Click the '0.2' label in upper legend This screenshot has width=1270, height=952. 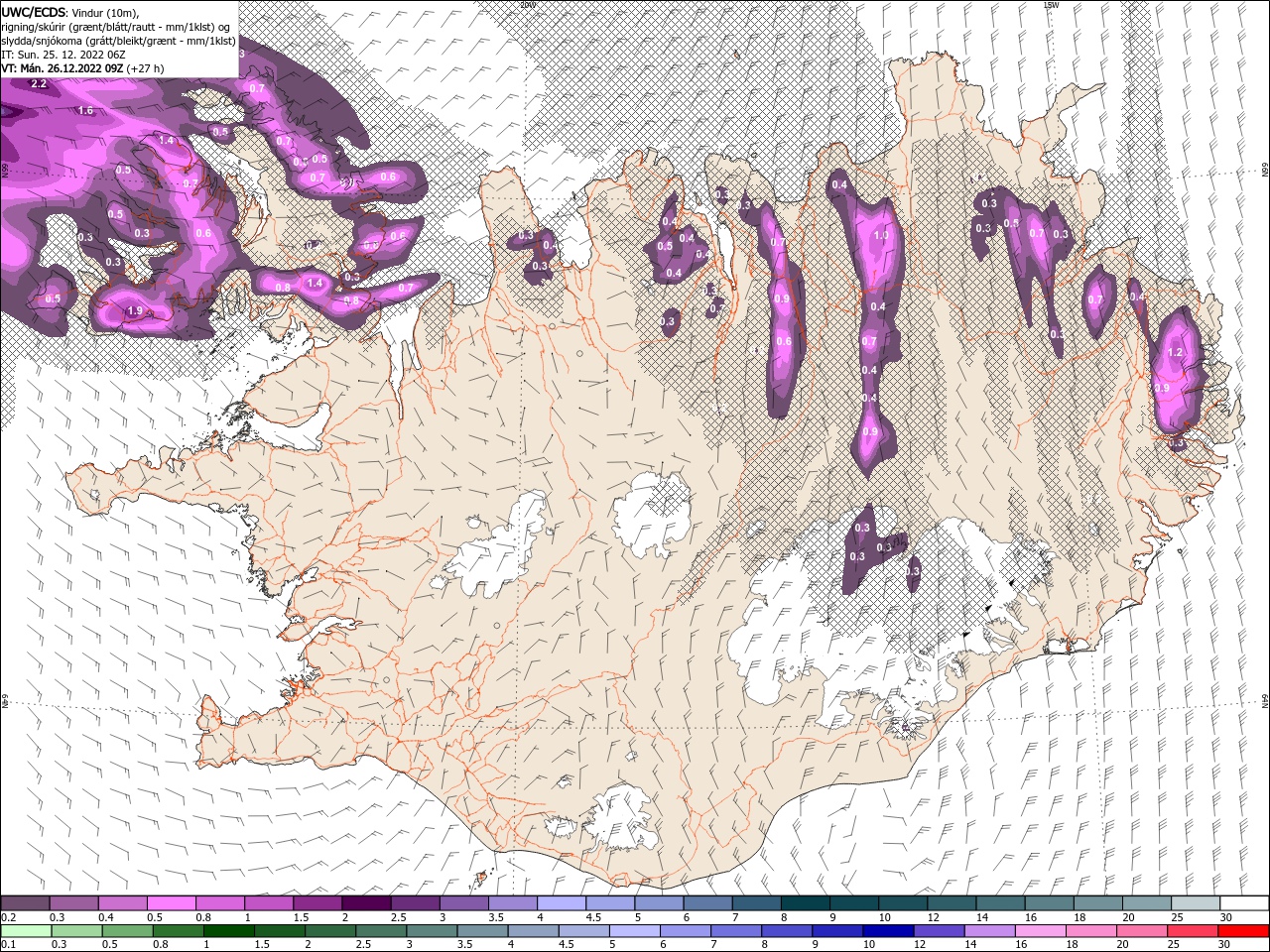point(9,917)
